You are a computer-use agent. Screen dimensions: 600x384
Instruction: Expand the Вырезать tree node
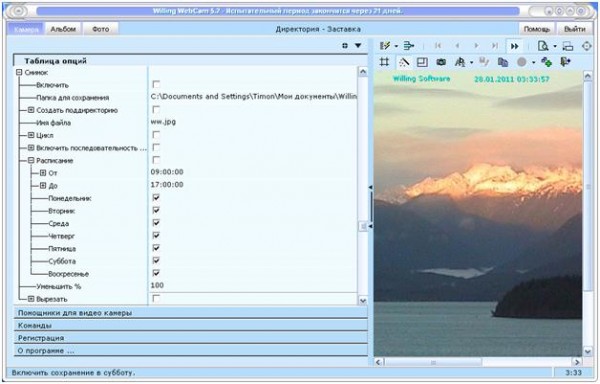pyautogui.click(x=31, y=299)
